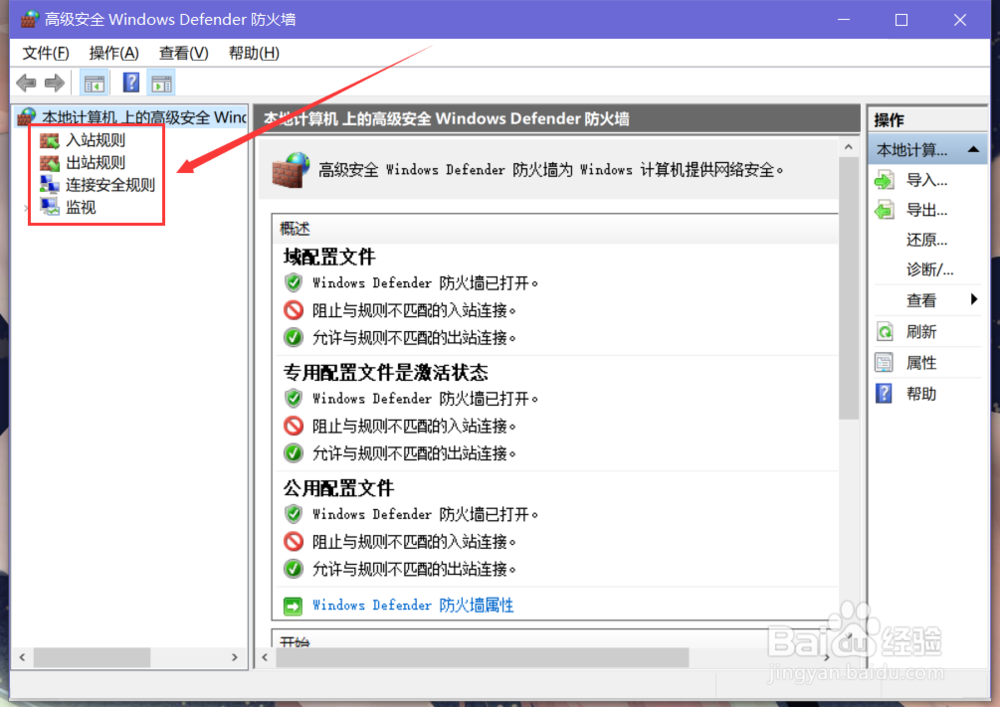The width and height of the screenshot is (1000, 707).
Task: Click center pane horizontal scrollbar left arrow
Action: click(265, 657)
